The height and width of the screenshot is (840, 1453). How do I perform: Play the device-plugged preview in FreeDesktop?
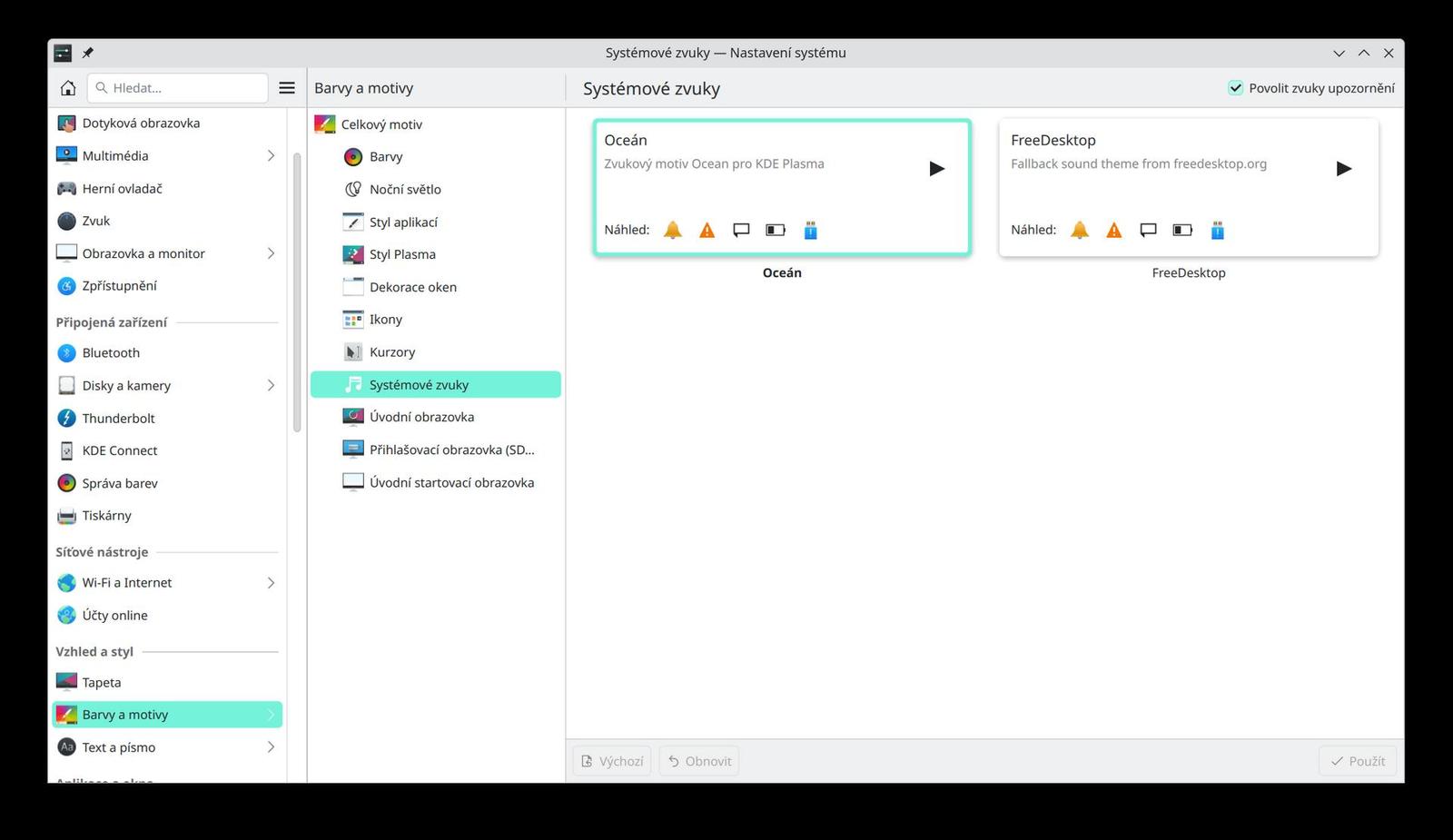[1217, 230]
